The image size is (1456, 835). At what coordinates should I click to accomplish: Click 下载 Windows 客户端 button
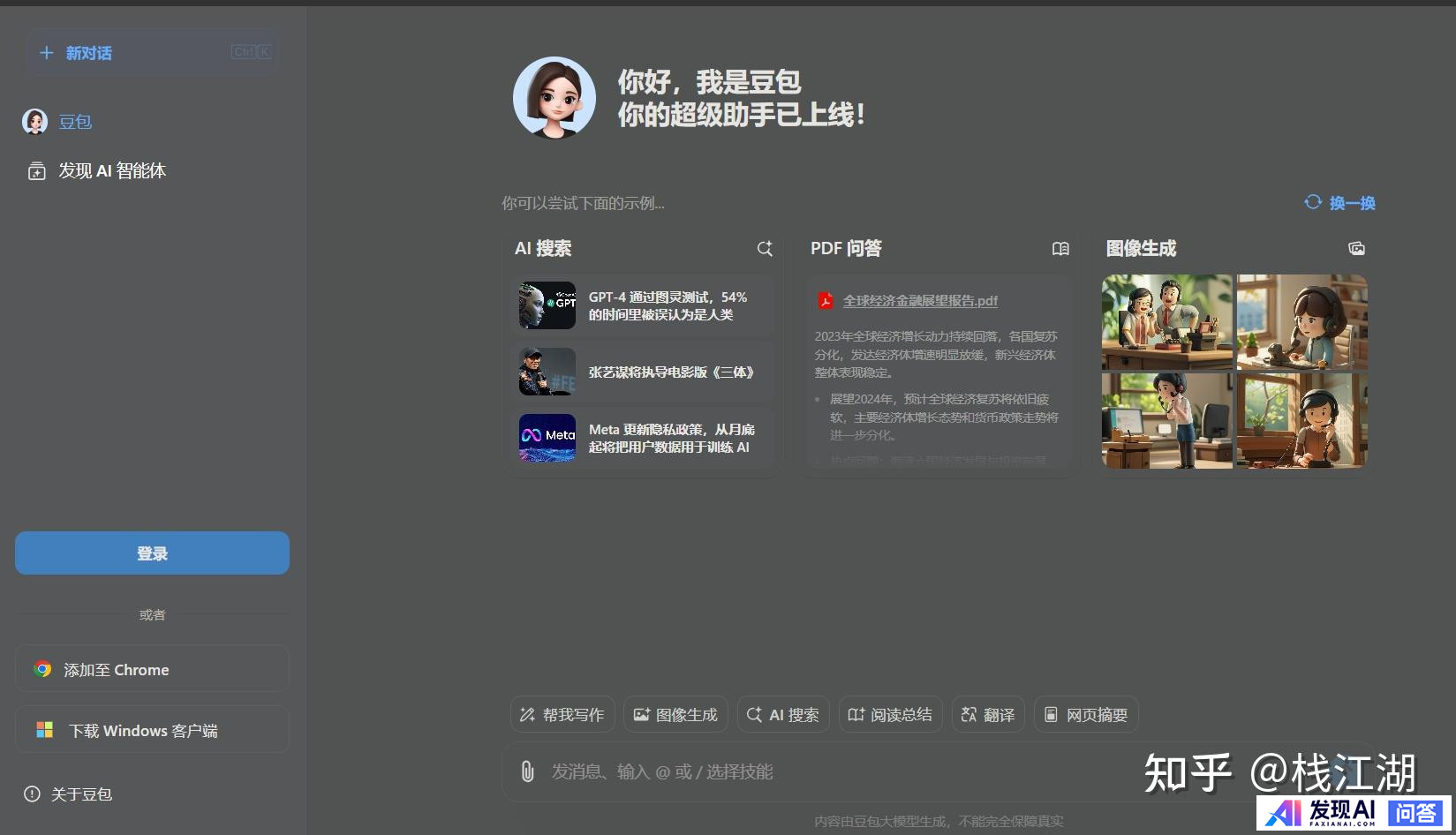tap(152, 730)
